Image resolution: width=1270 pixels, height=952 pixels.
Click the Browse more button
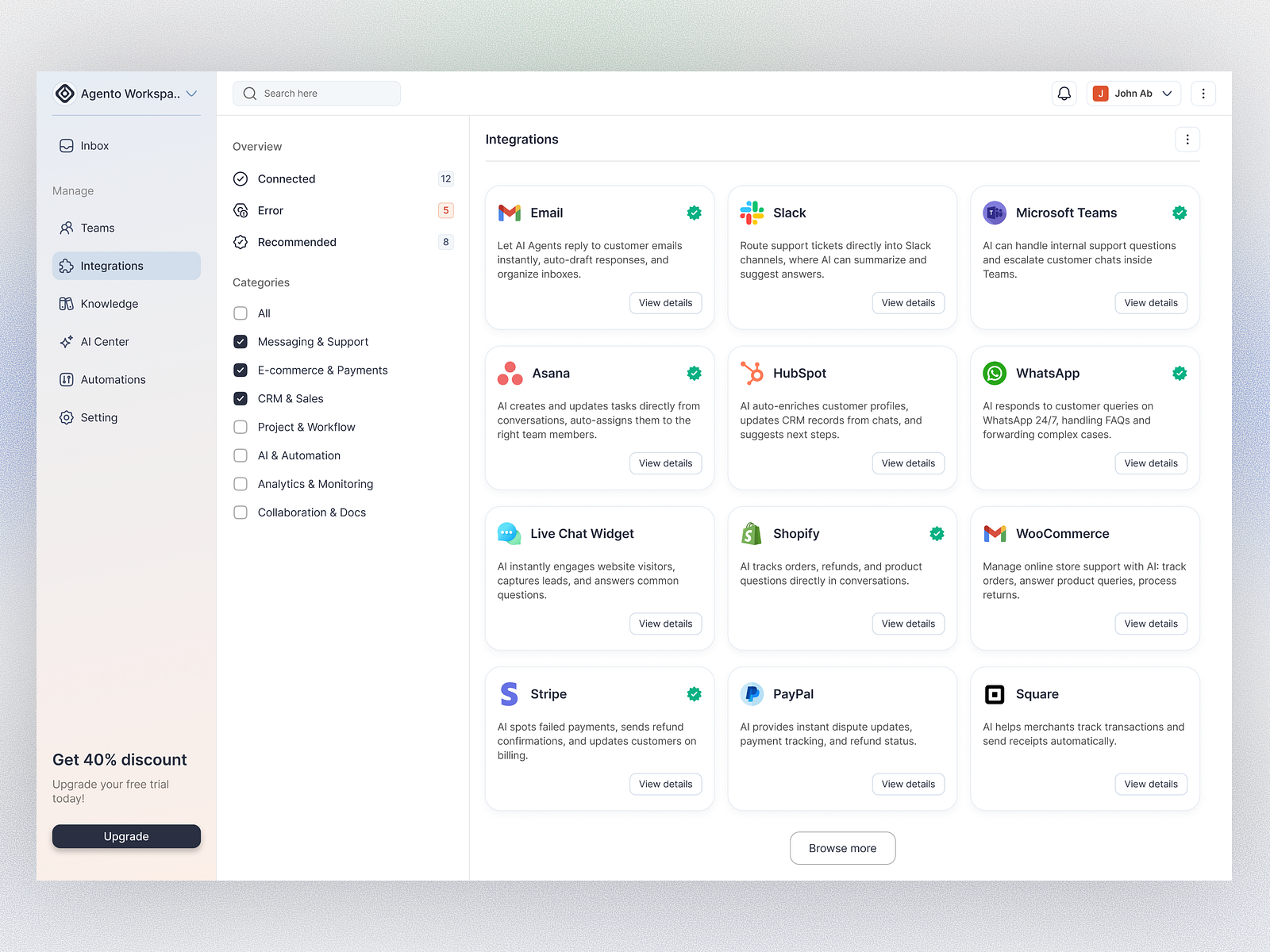coord(842,848)
